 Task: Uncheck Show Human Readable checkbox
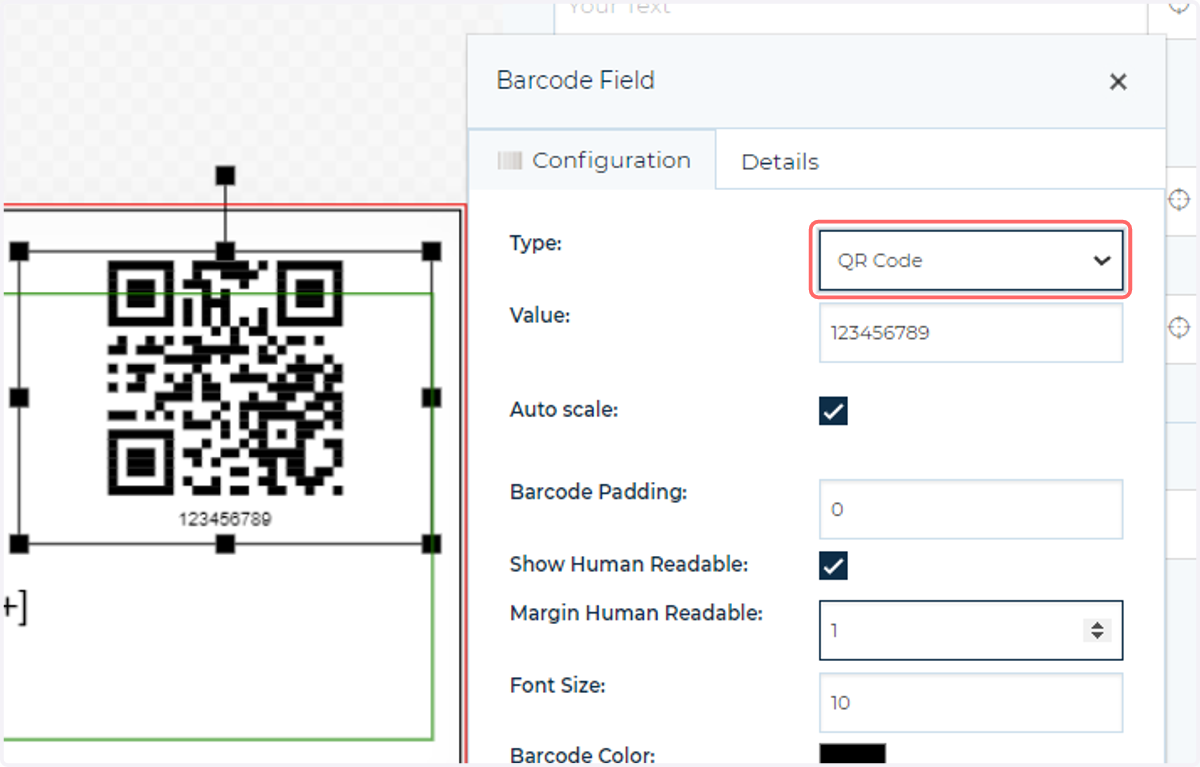click(x=833, y=565)
